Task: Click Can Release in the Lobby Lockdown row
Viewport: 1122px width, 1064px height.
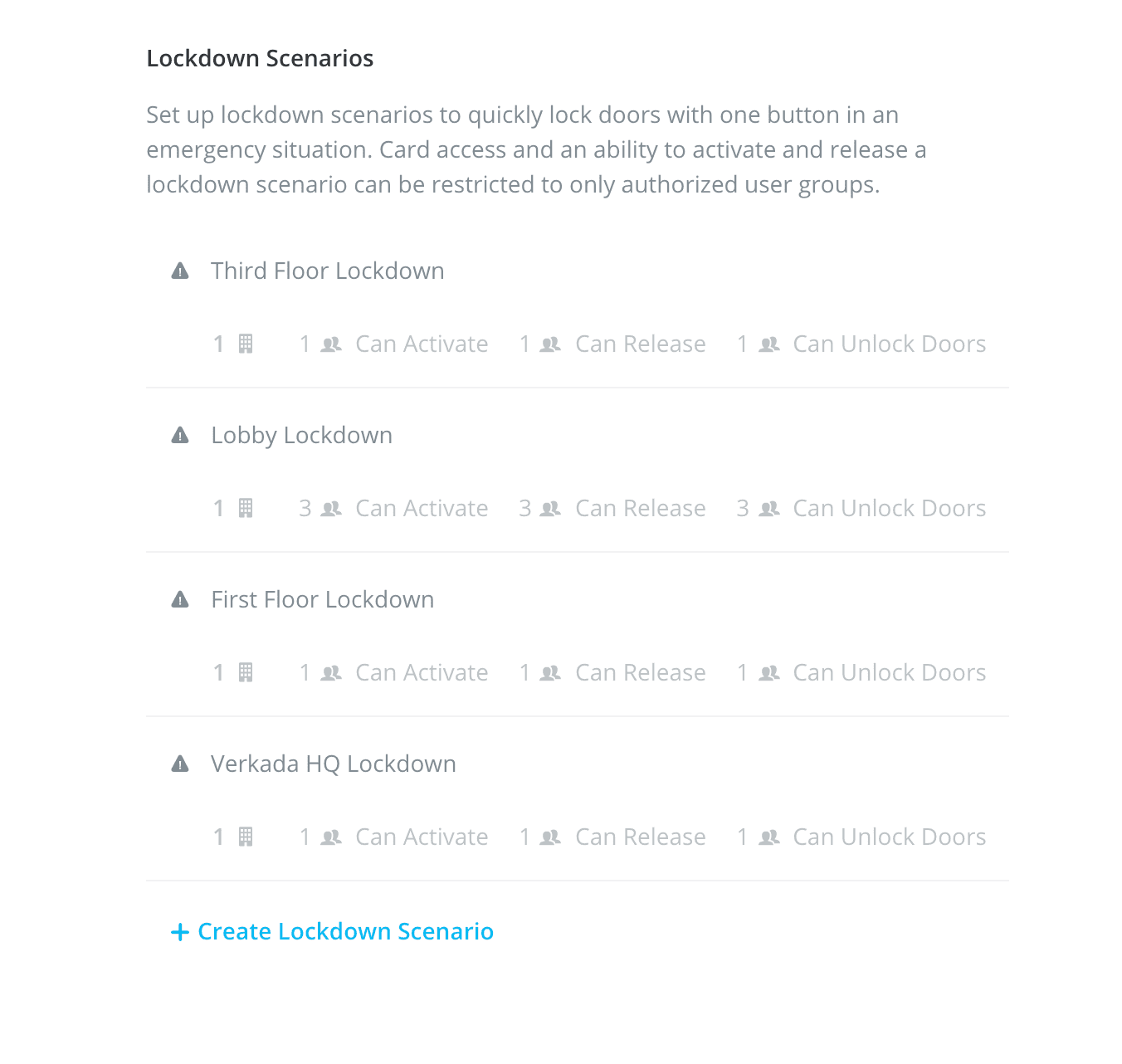Action: [x=640, y=507]
